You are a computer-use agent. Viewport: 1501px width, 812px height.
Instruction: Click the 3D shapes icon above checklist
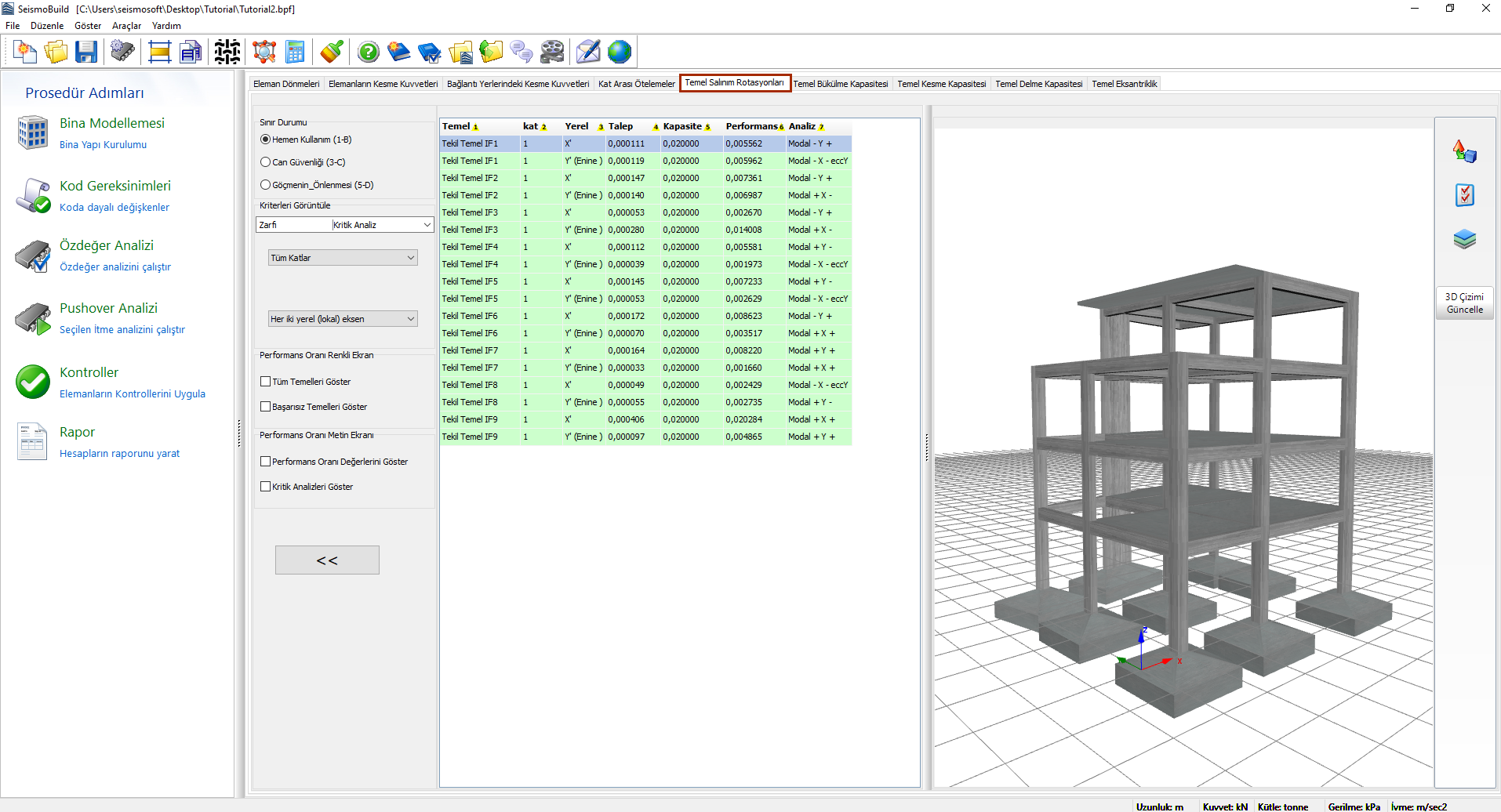pos(1464,151)
